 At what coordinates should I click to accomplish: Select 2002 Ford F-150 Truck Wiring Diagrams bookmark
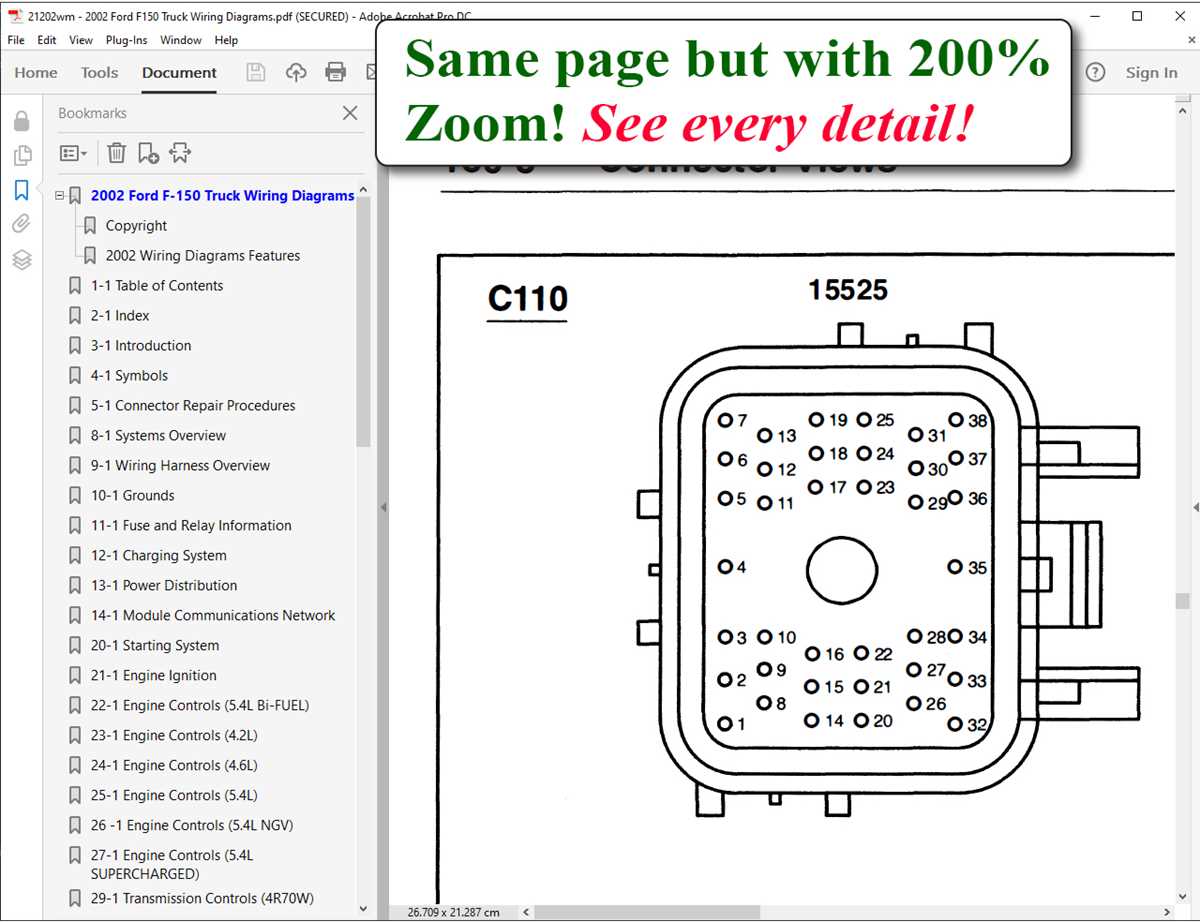click(222, 196)
